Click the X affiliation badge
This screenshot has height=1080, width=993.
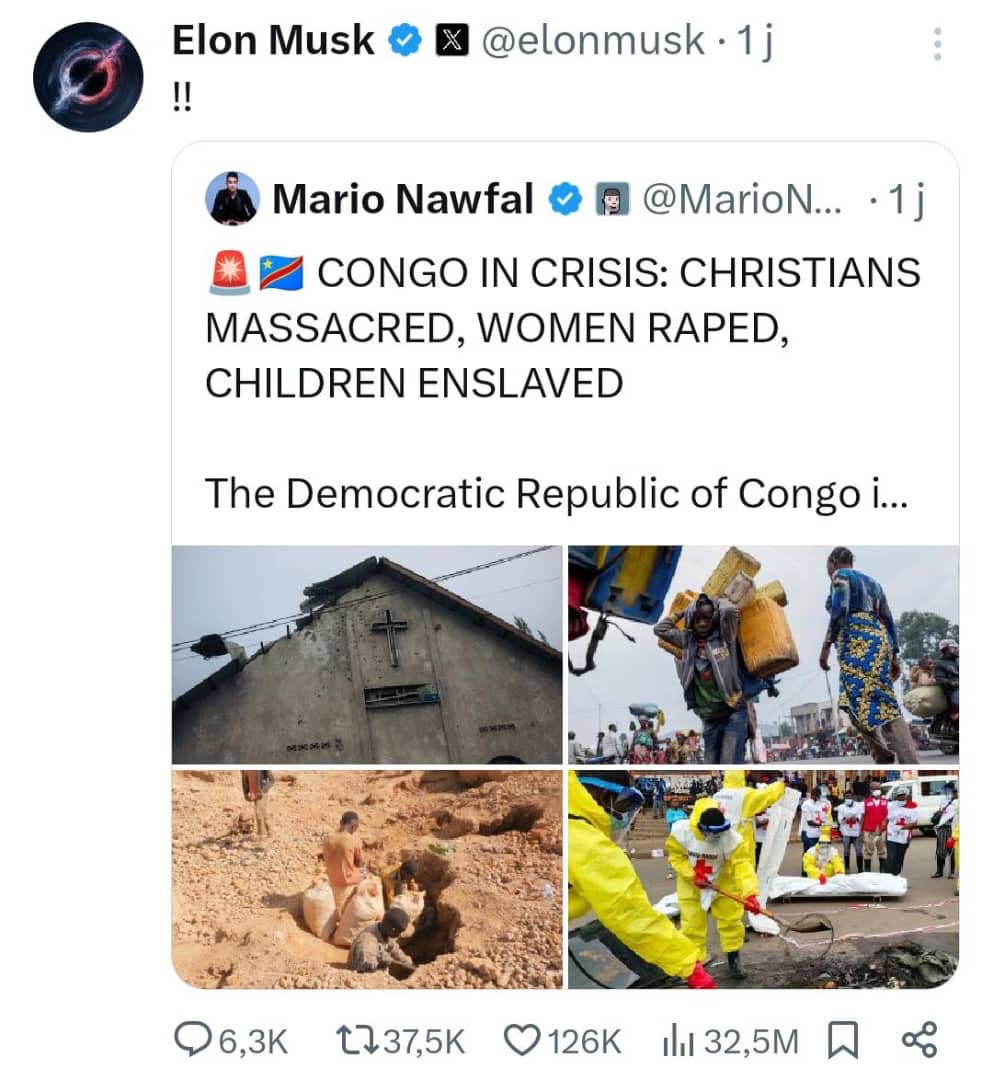[x=452, y=41]
